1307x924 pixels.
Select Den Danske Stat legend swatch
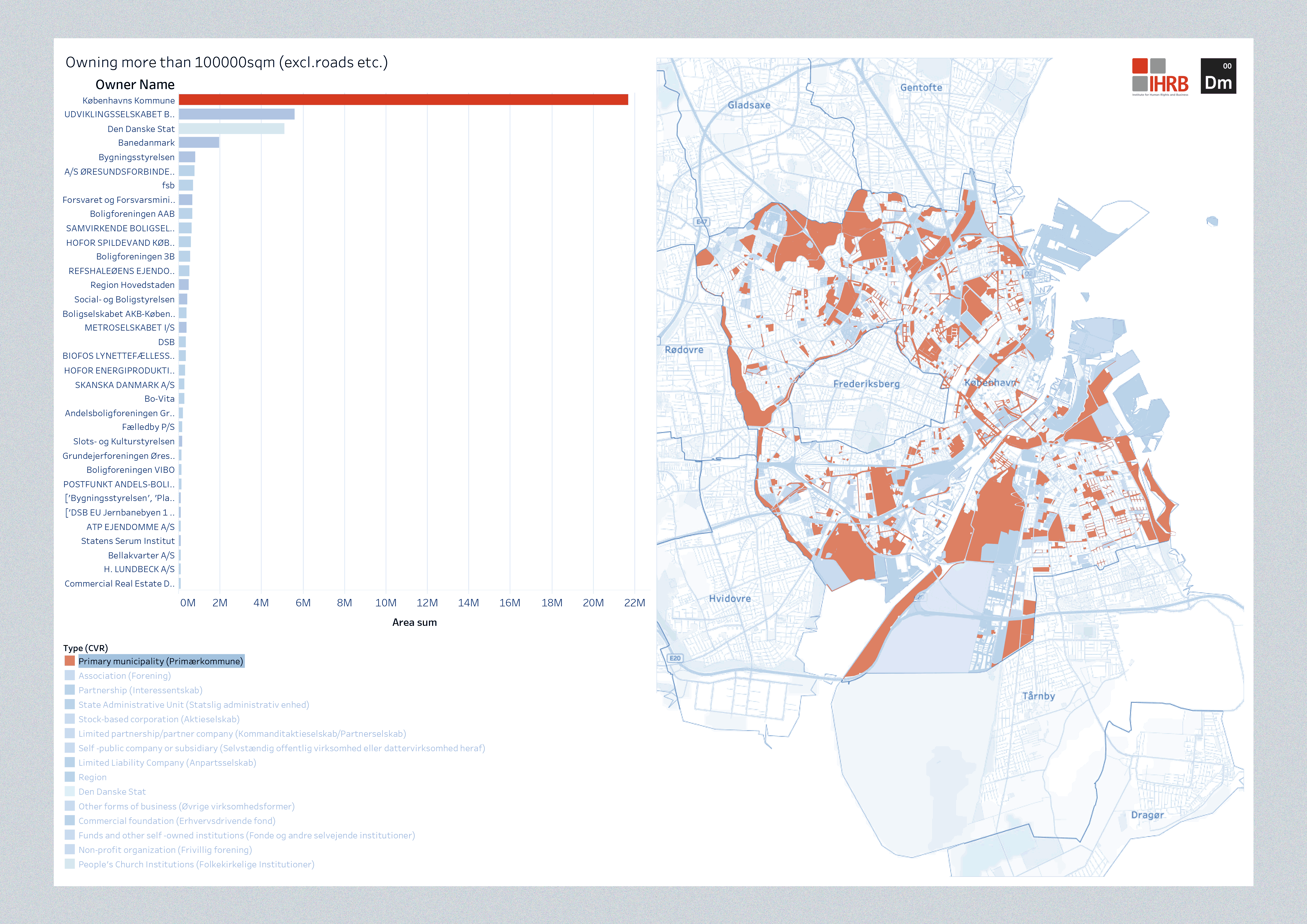pos(70,792)
